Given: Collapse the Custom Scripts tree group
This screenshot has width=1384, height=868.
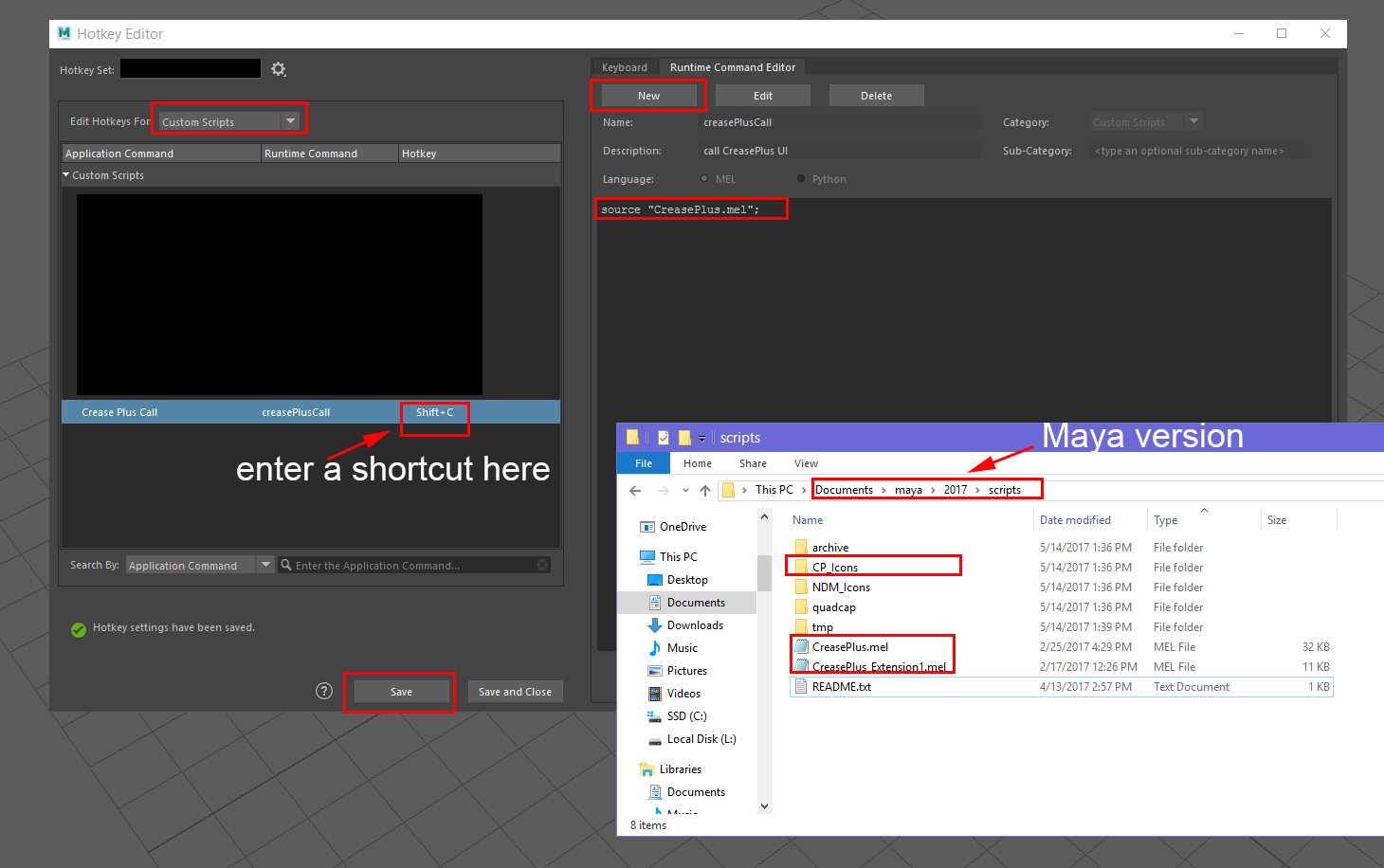Looking at the screenshot, I should [66, 175].
